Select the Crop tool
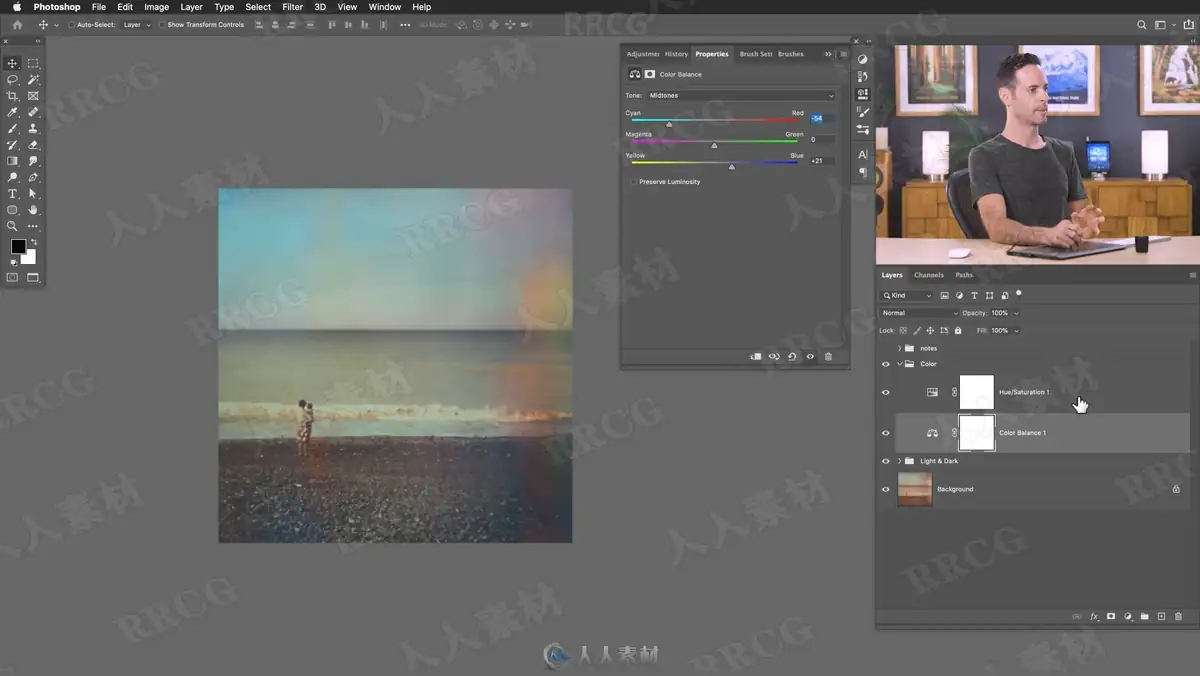 coord(12,96)
